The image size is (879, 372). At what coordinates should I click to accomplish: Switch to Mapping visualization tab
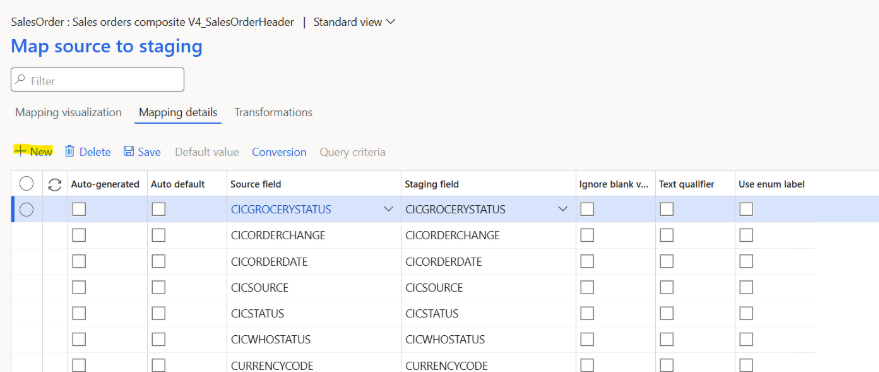68,112
